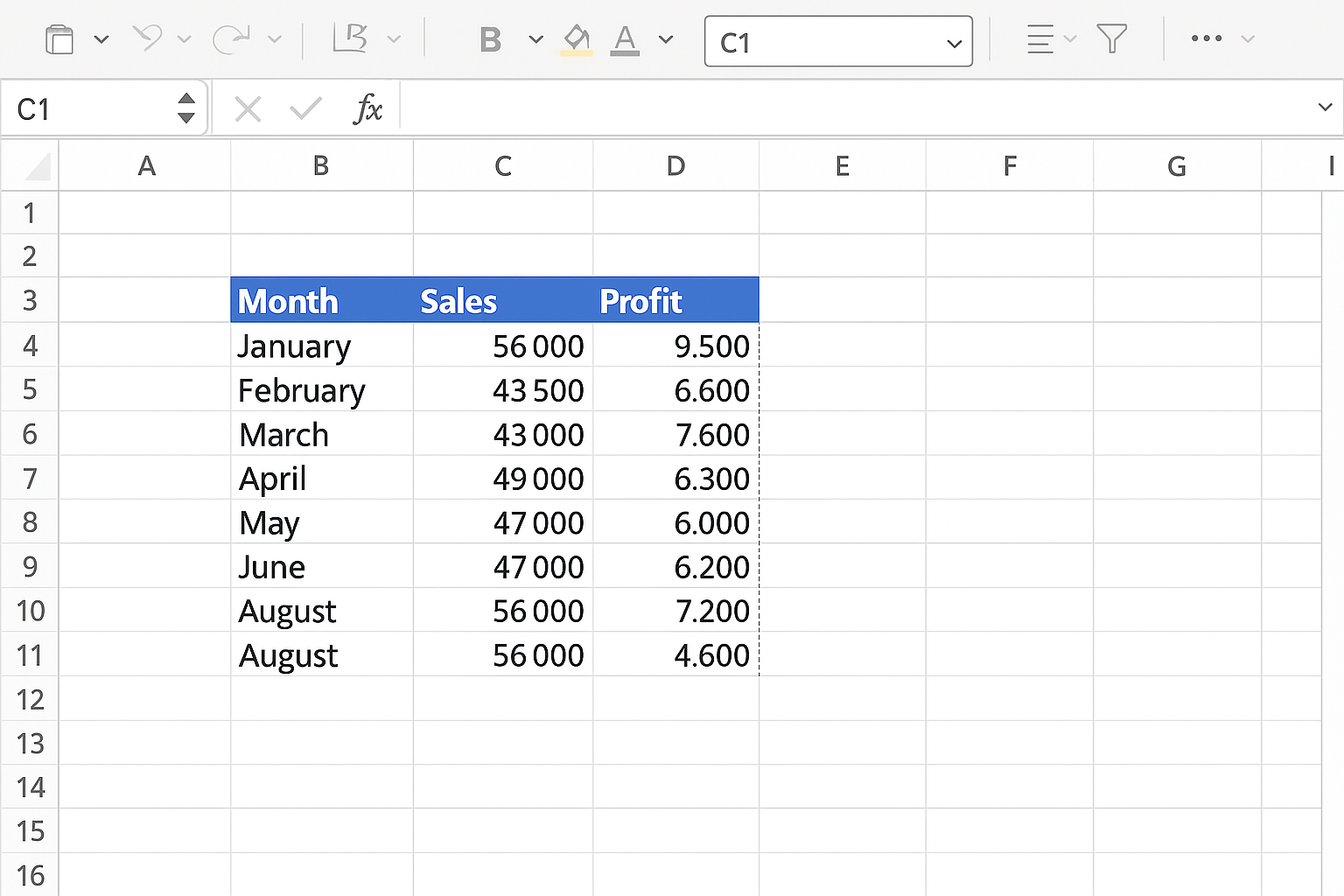Viewport: 1344px width, 896px height.
Task: Click into the formula bar input
Action: point(853,108)
